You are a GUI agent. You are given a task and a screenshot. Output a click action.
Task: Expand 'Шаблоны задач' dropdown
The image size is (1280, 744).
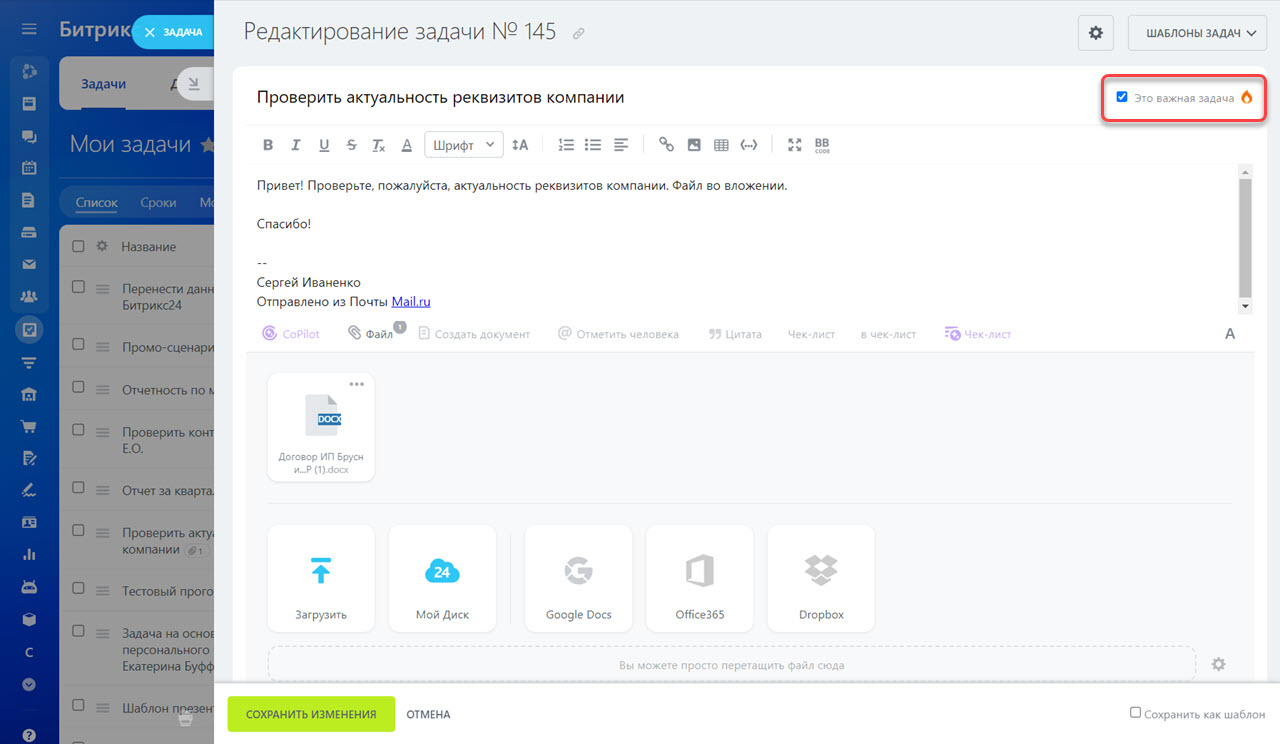[1197, 33]
